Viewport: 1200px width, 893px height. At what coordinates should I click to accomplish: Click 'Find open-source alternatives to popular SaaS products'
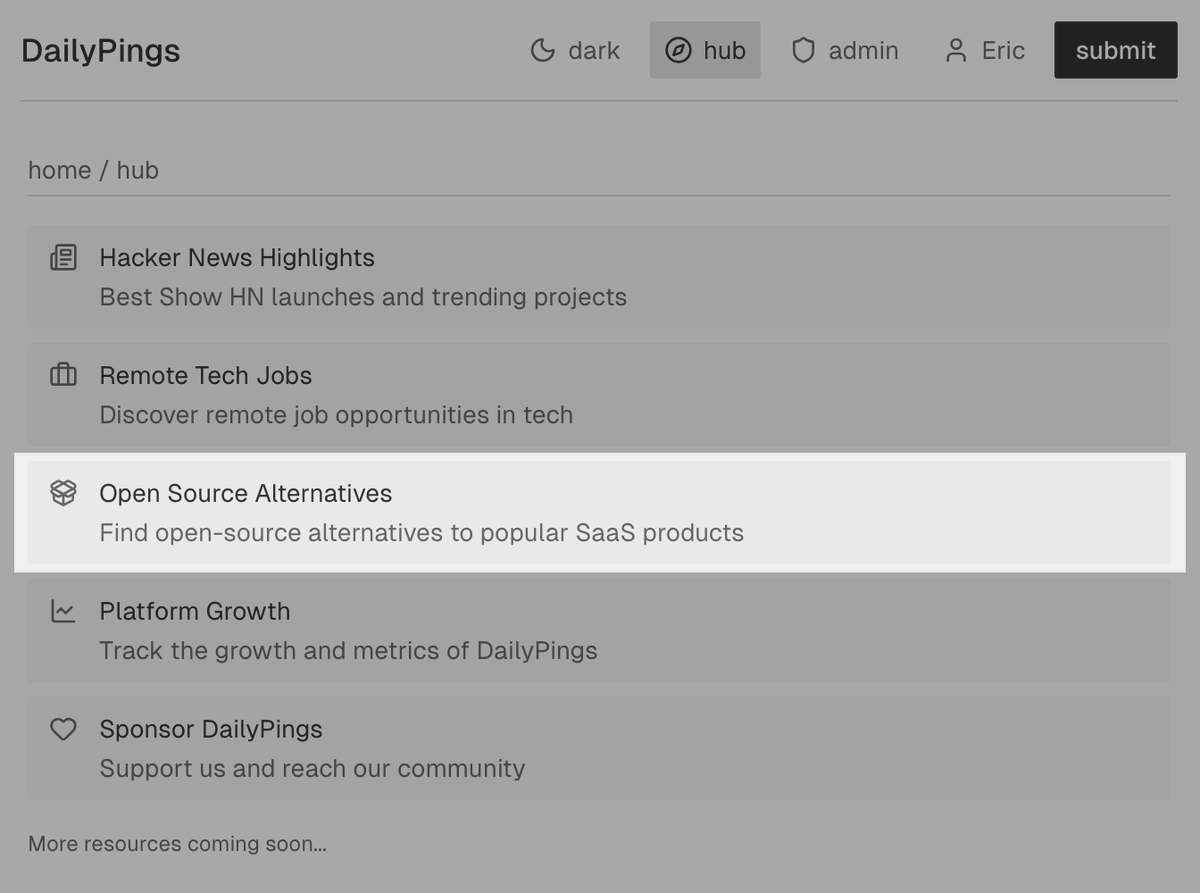pos(421,533)
